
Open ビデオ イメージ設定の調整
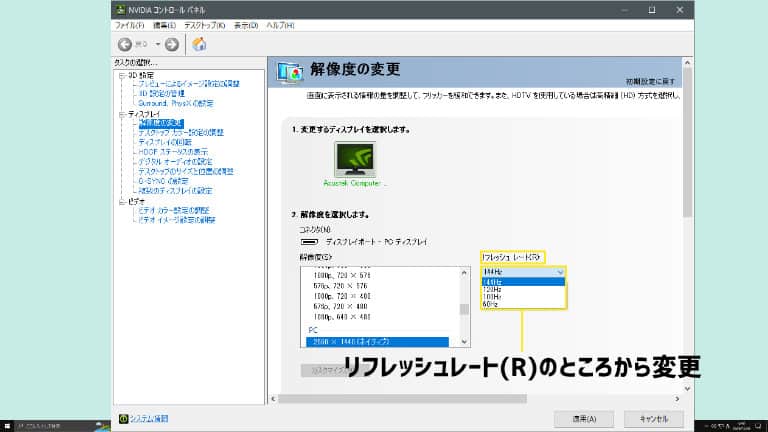tap(177, 220)
